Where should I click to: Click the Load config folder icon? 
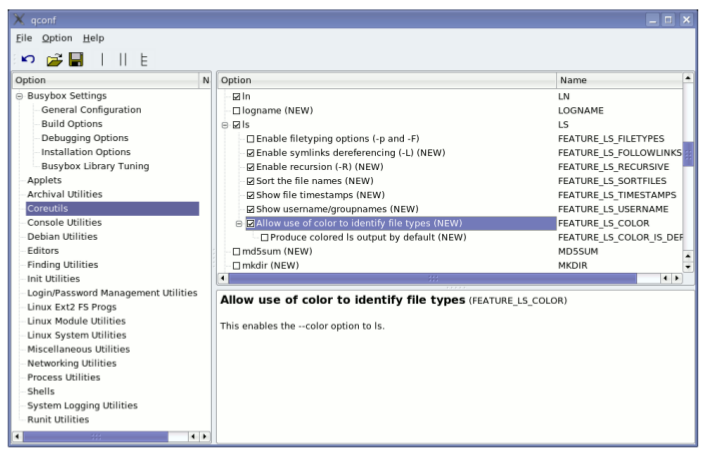coord(54,60)
